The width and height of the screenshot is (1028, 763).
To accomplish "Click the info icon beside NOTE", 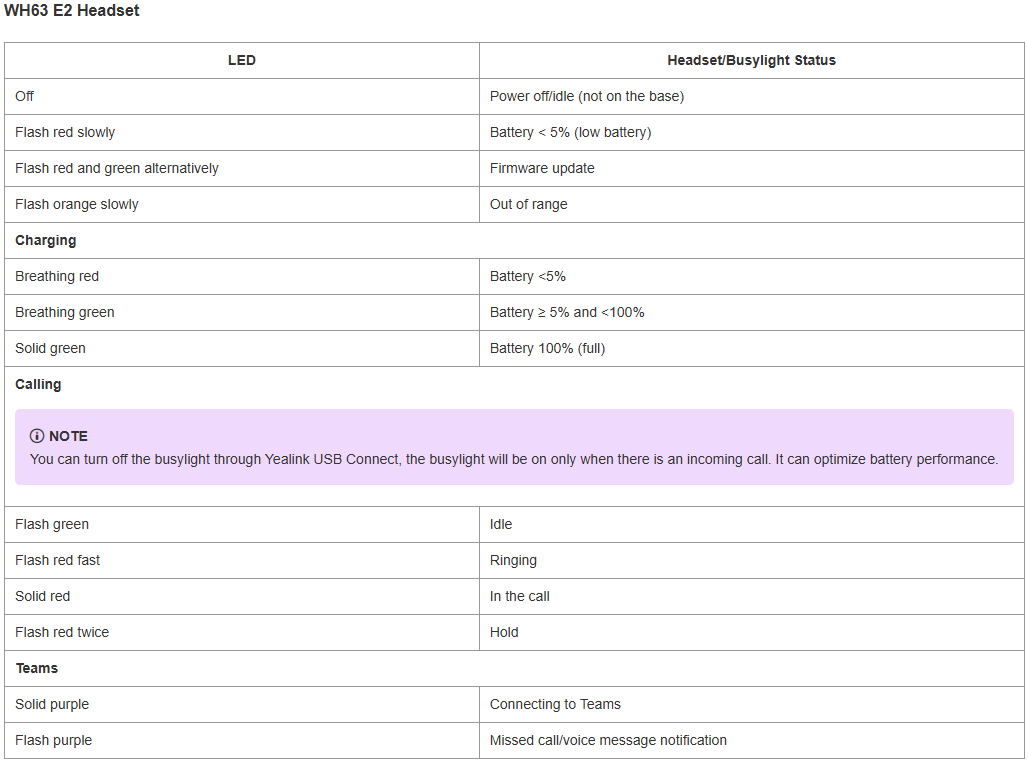I will pos(37,436).
